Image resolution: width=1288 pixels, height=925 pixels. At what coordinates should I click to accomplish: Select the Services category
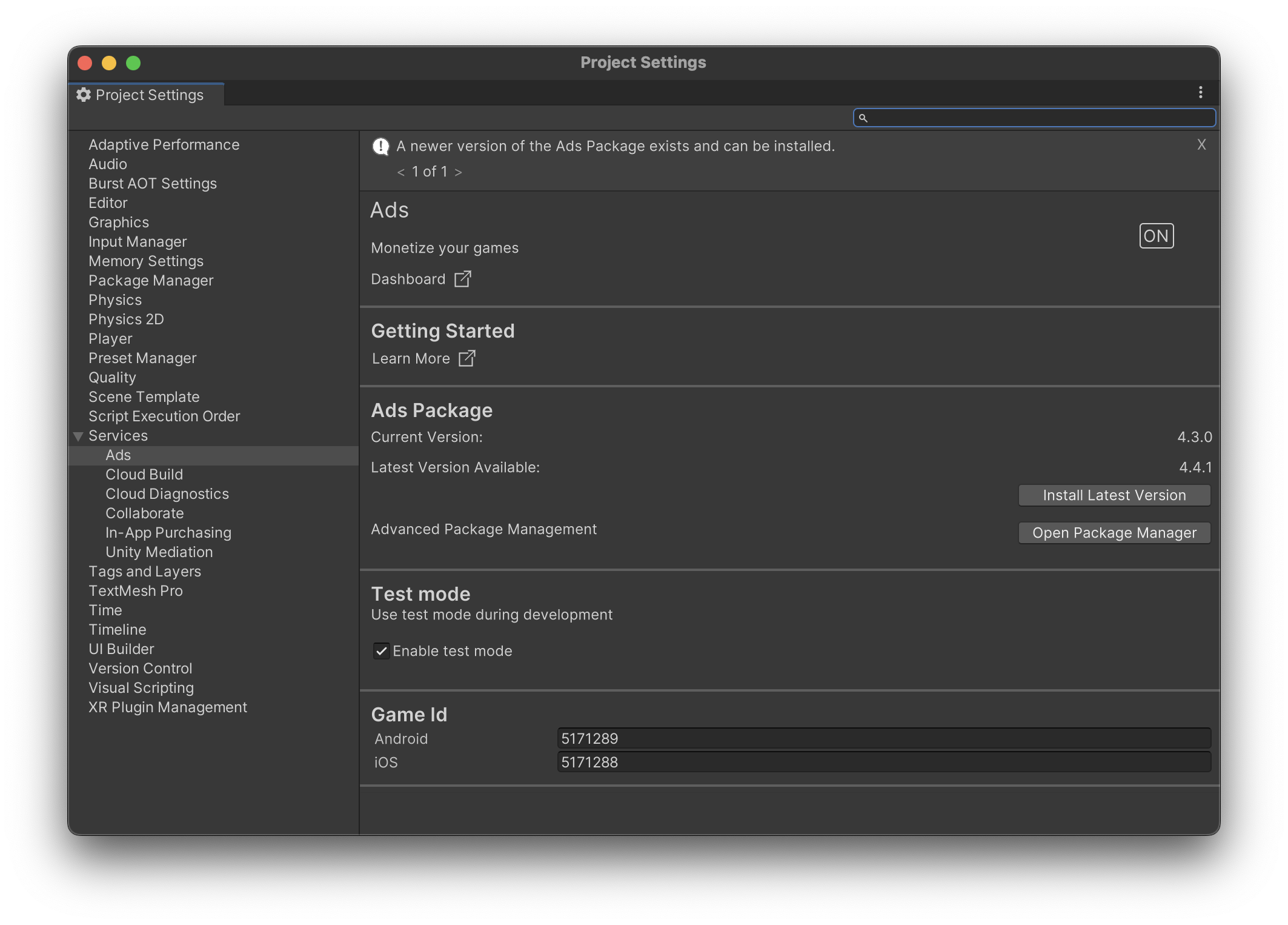[118, 435]
